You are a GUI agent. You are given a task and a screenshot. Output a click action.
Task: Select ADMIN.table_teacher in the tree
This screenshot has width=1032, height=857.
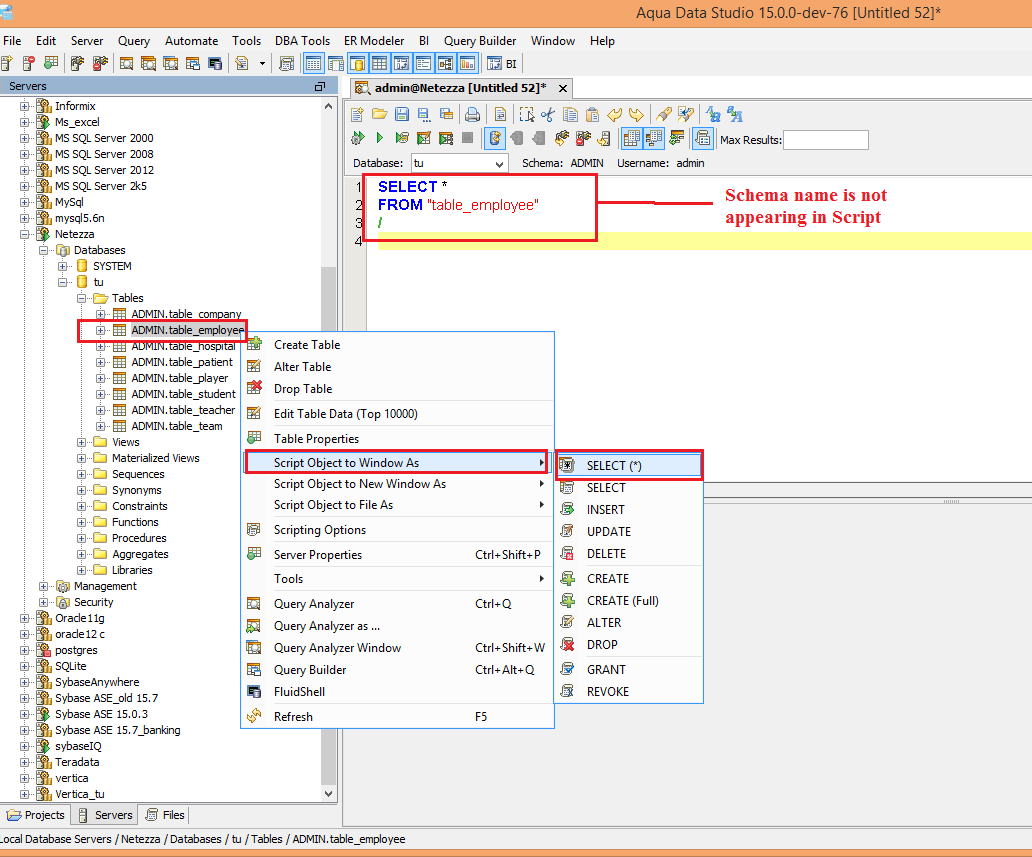183,410
